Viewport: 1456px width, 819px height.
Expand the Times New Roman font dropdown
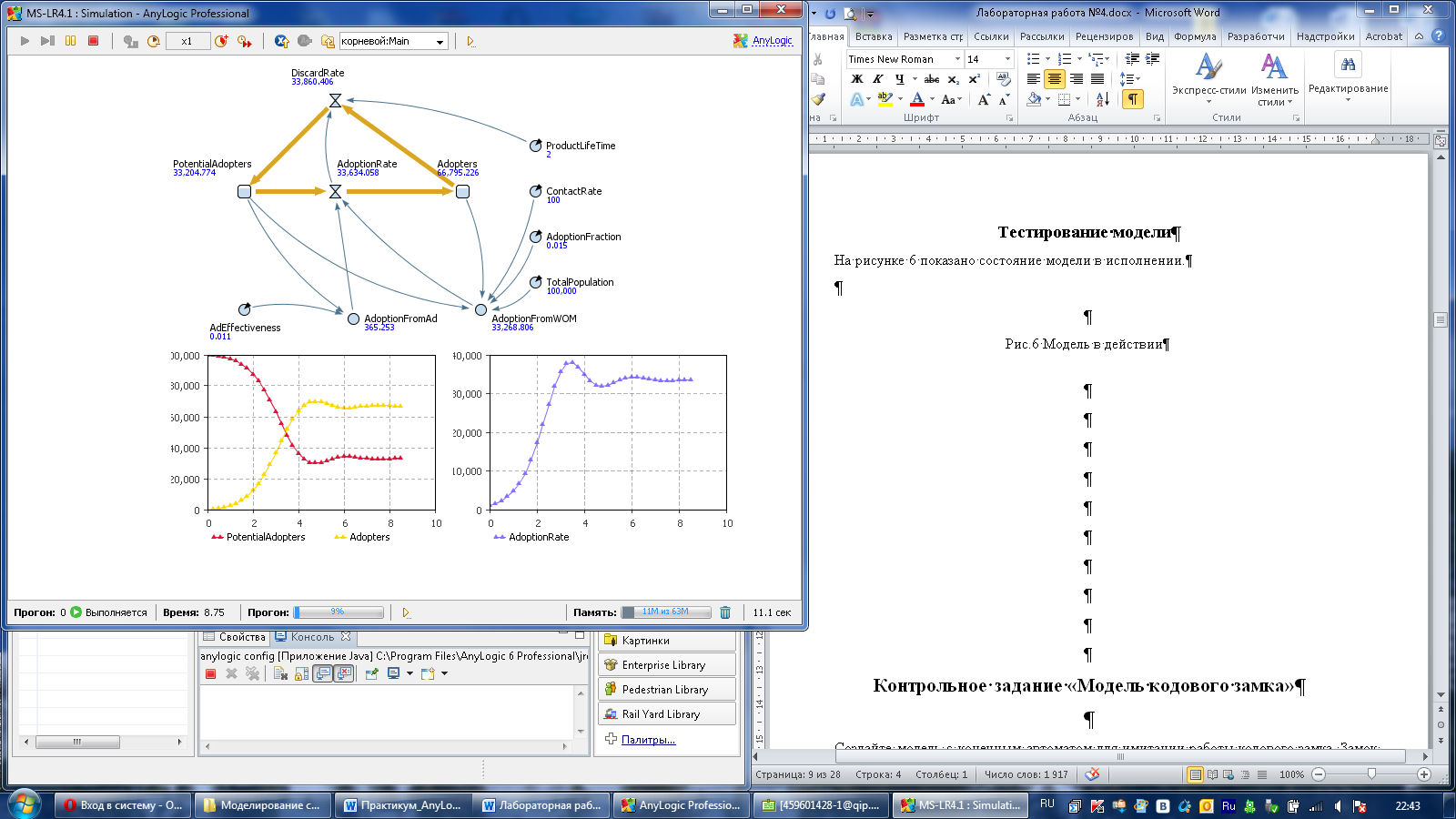(x=957, y=59)
